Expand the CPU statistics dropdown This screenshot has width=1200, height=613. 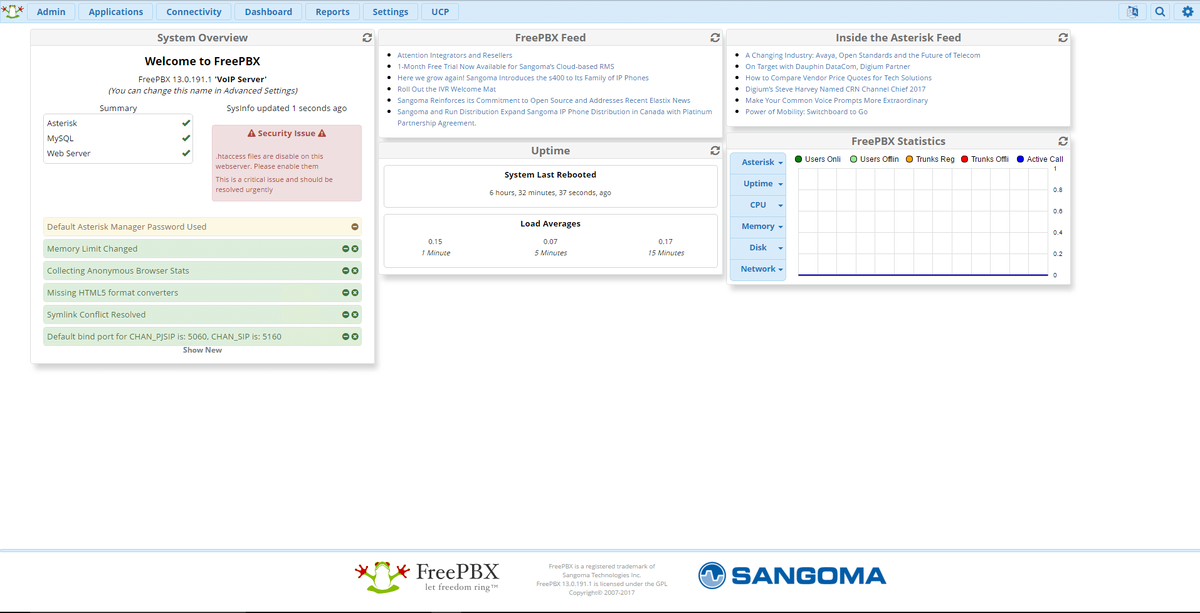[758, 205]
